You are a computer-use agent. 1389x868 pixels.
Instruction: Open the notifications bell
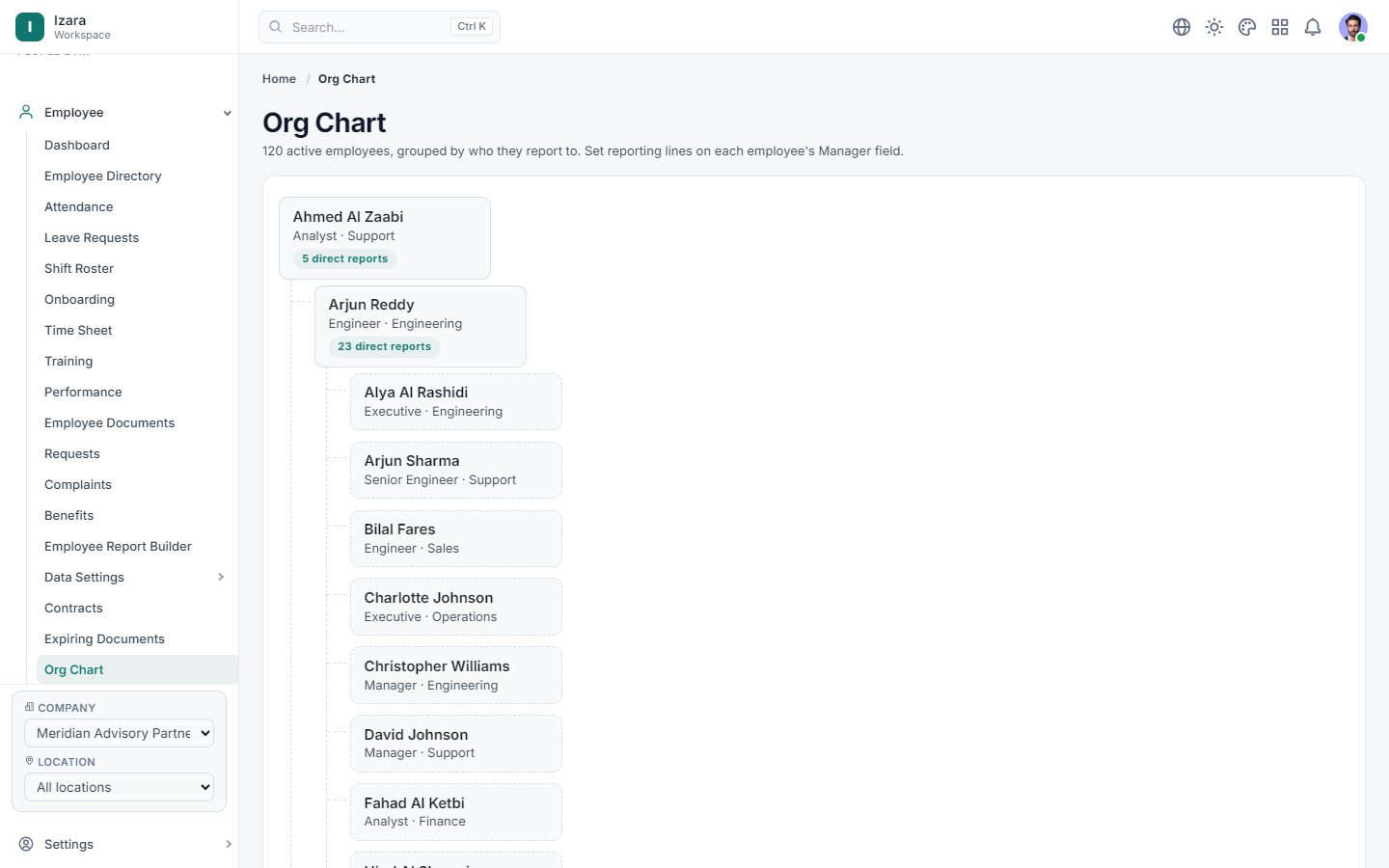point(1313,27)
